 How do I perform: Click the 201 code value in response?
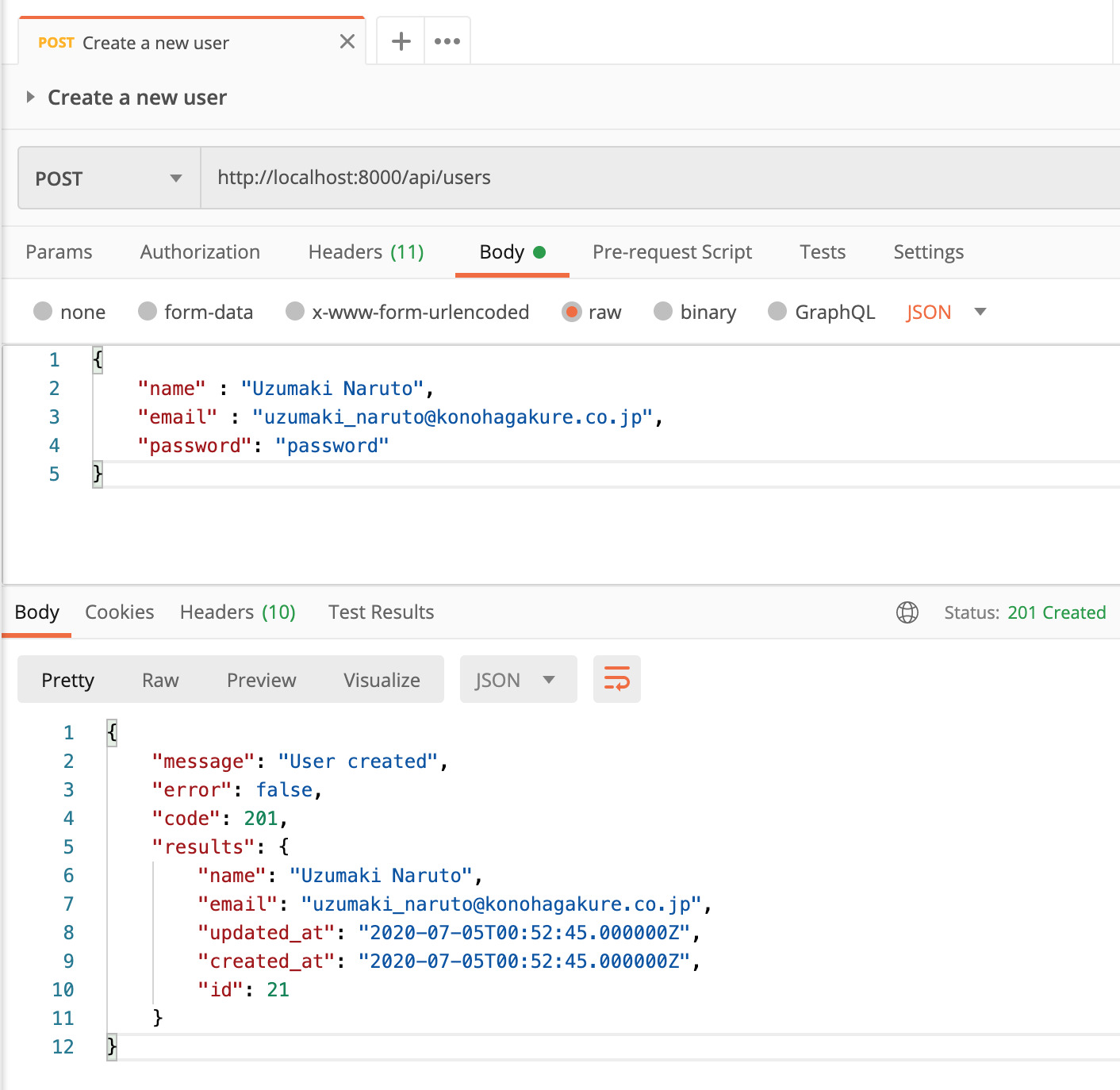[x=261, y=819]
